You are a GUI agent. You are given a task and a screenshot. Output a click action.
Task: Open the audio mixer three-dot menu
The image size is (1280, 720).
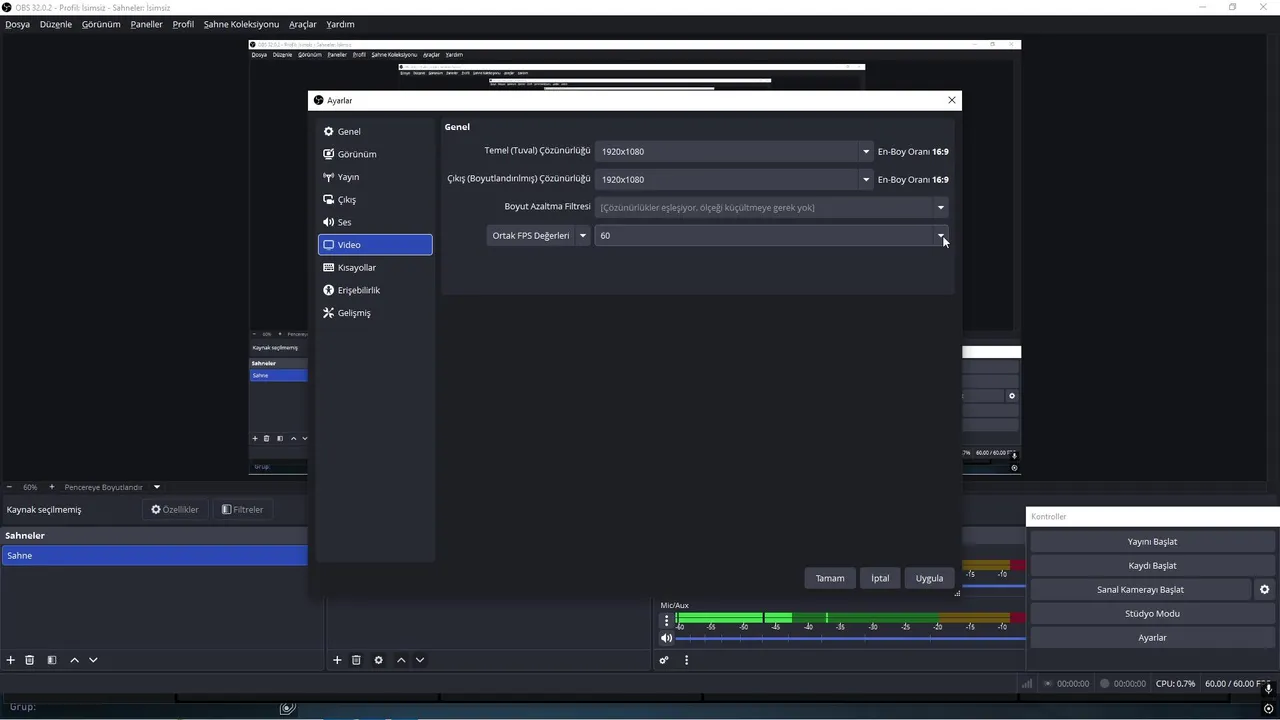686,660
